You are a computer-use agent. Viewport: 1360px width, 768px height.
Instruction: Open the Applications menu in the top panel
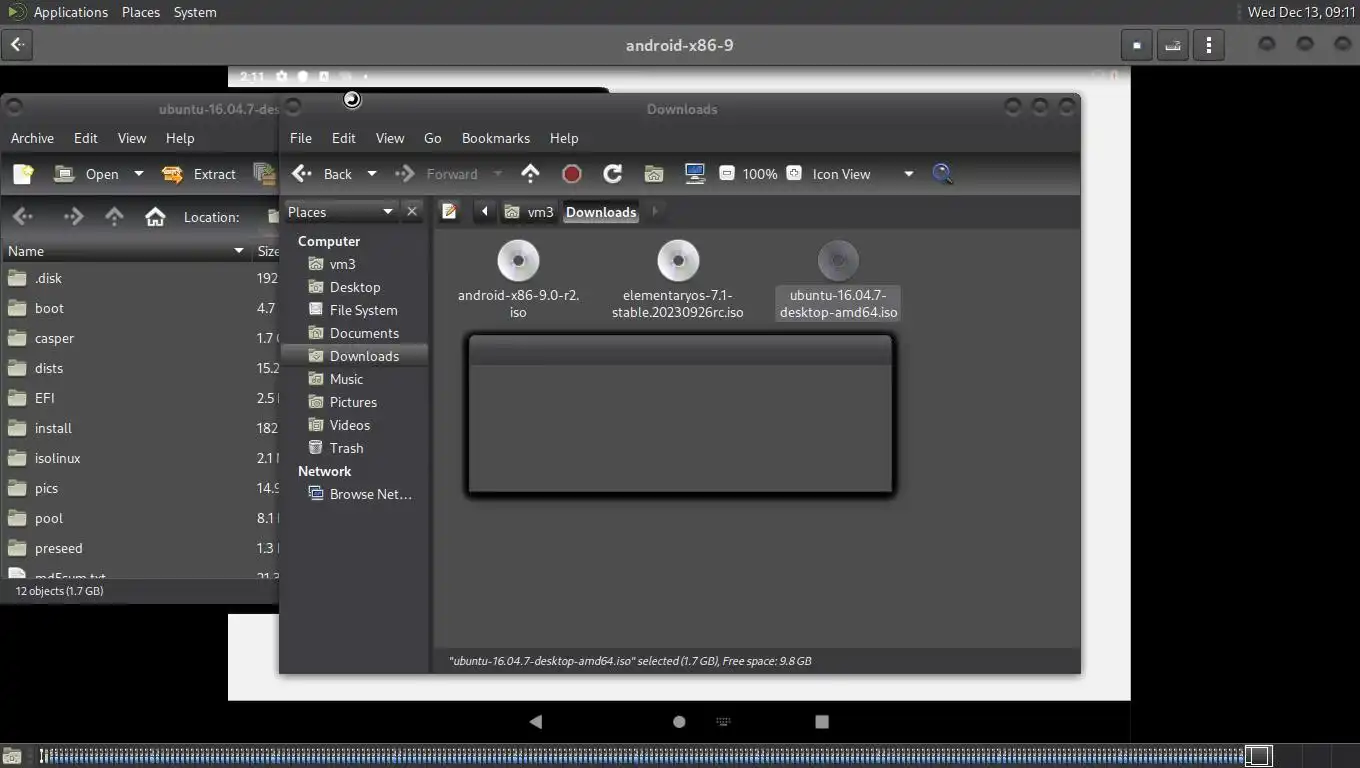pyautogui.click(x=70, y=12)
